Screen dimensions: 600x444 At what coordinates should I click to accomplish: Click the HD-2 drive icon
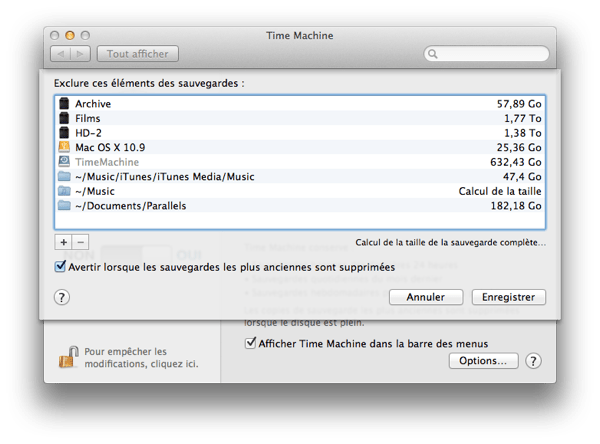point(65,133)
